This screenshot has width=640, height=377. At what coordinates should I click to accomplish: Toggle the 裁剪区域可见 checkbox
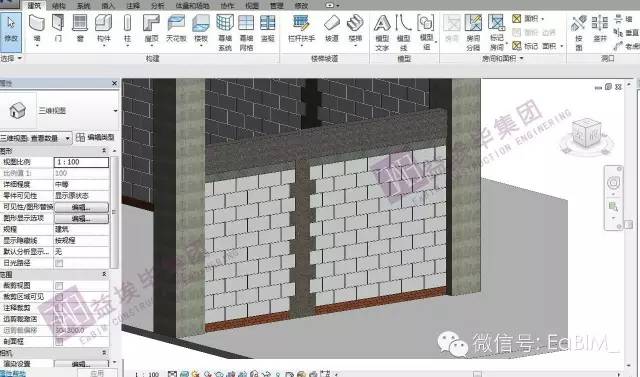click(x=59, y=297)
